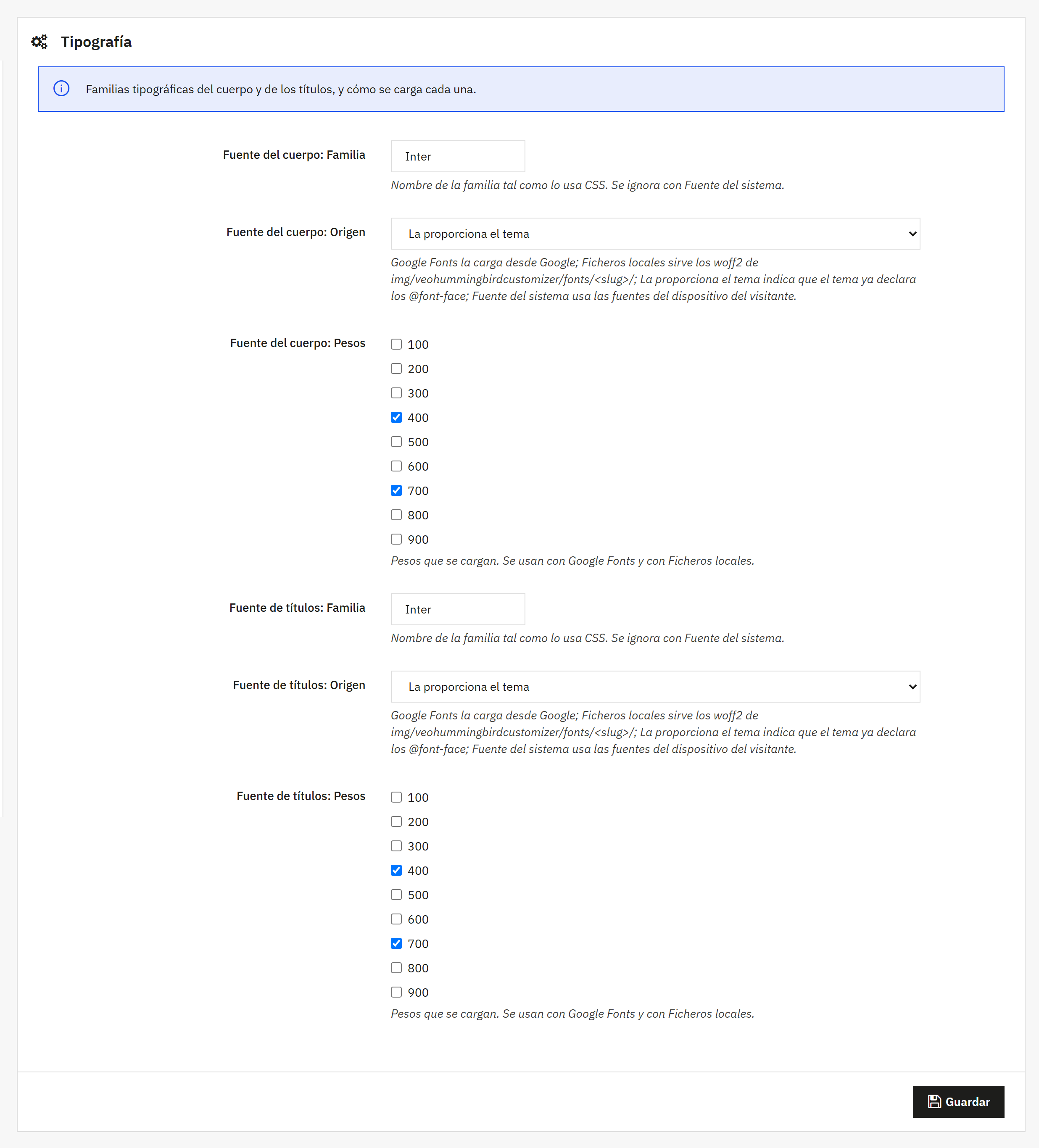Click the 'Fuente de títulos: Pesos' label

pos(301,796)
